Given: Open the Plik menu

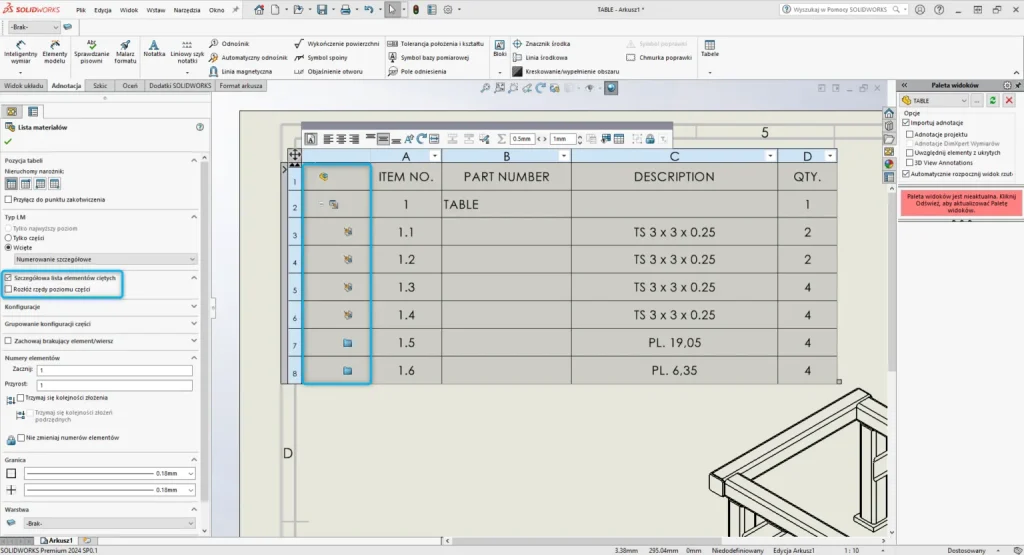Looking at the screenshot, I should tap(80, 10).
